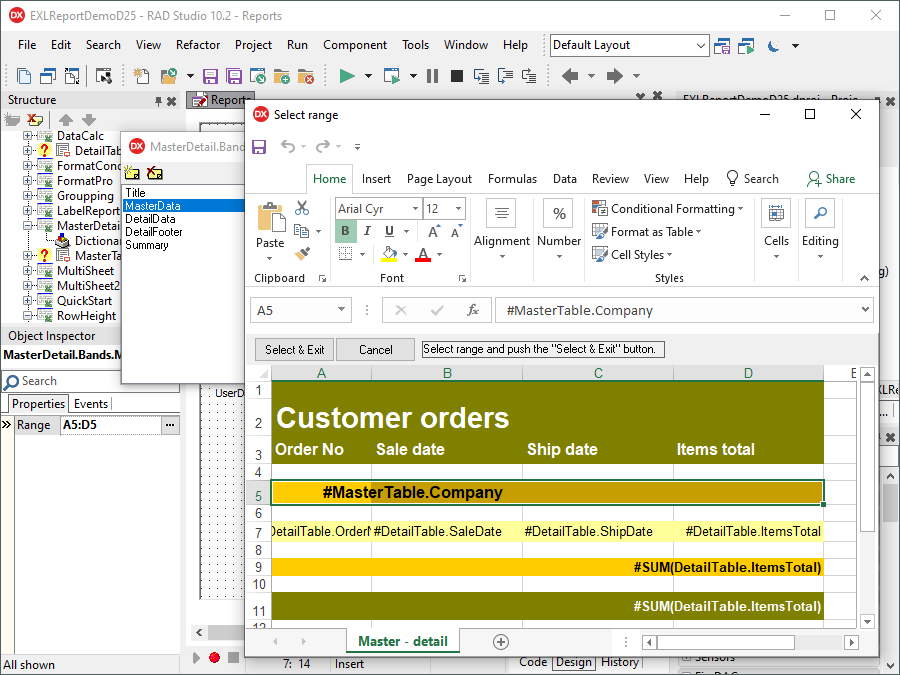
Task: Click the Cut scissors icon
Action: click(302, 208)
